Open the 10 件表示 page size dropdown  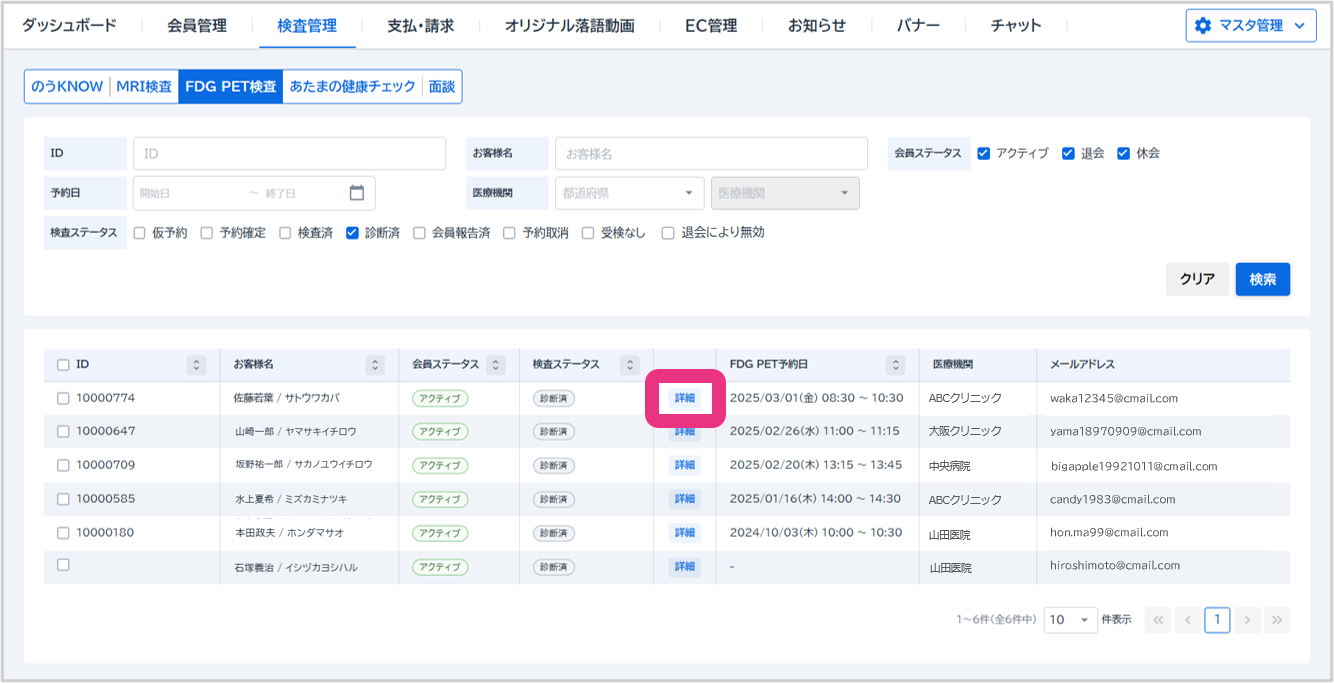1070,620
